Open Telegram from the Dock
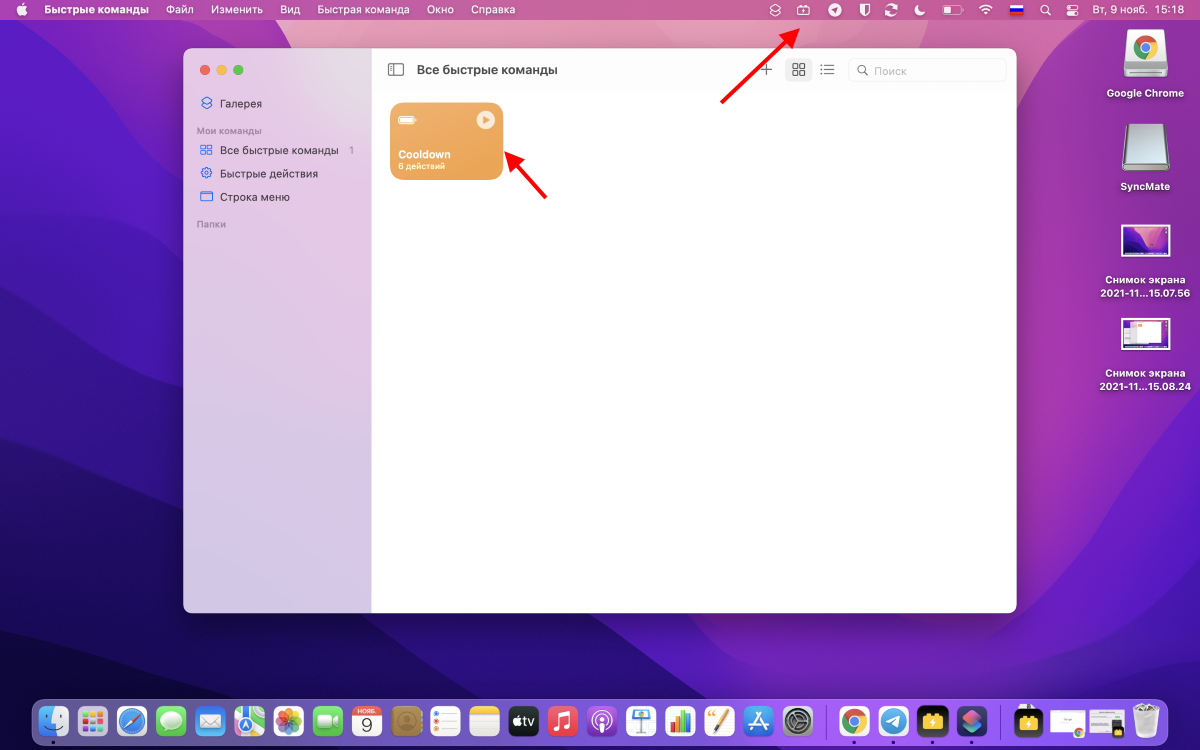The image size is (1200, 750). (x=893, y=720)
